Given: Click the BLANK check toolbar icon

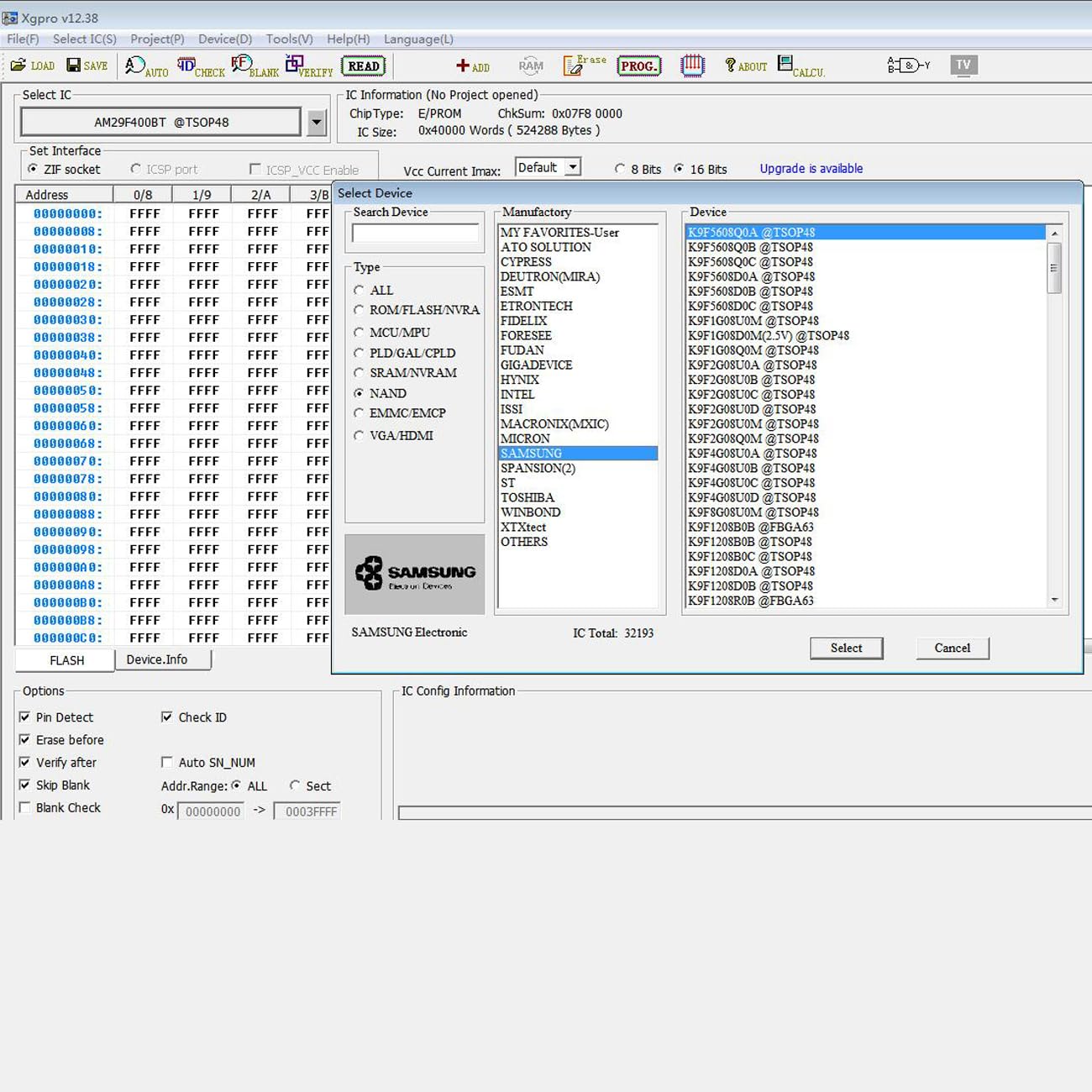Looking at the screenshot, I should pos(255,66).
